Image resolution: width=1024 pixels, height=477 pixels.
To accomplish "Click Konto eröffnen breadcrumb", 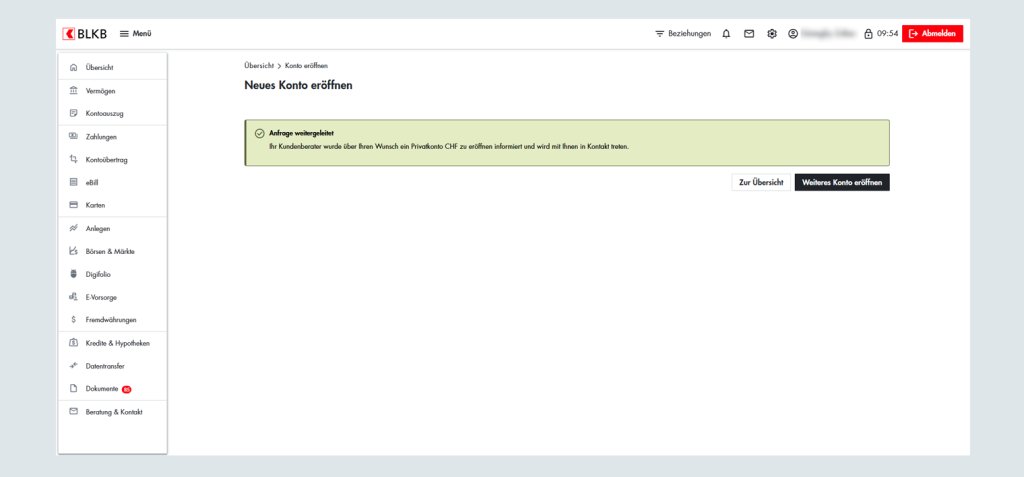I will [x=306, y=66].
